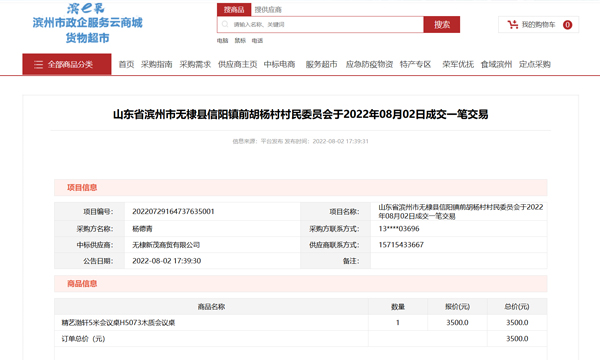Click the 商品名称 column header
This screenshot has width=600, height=360.
point(211,307)
